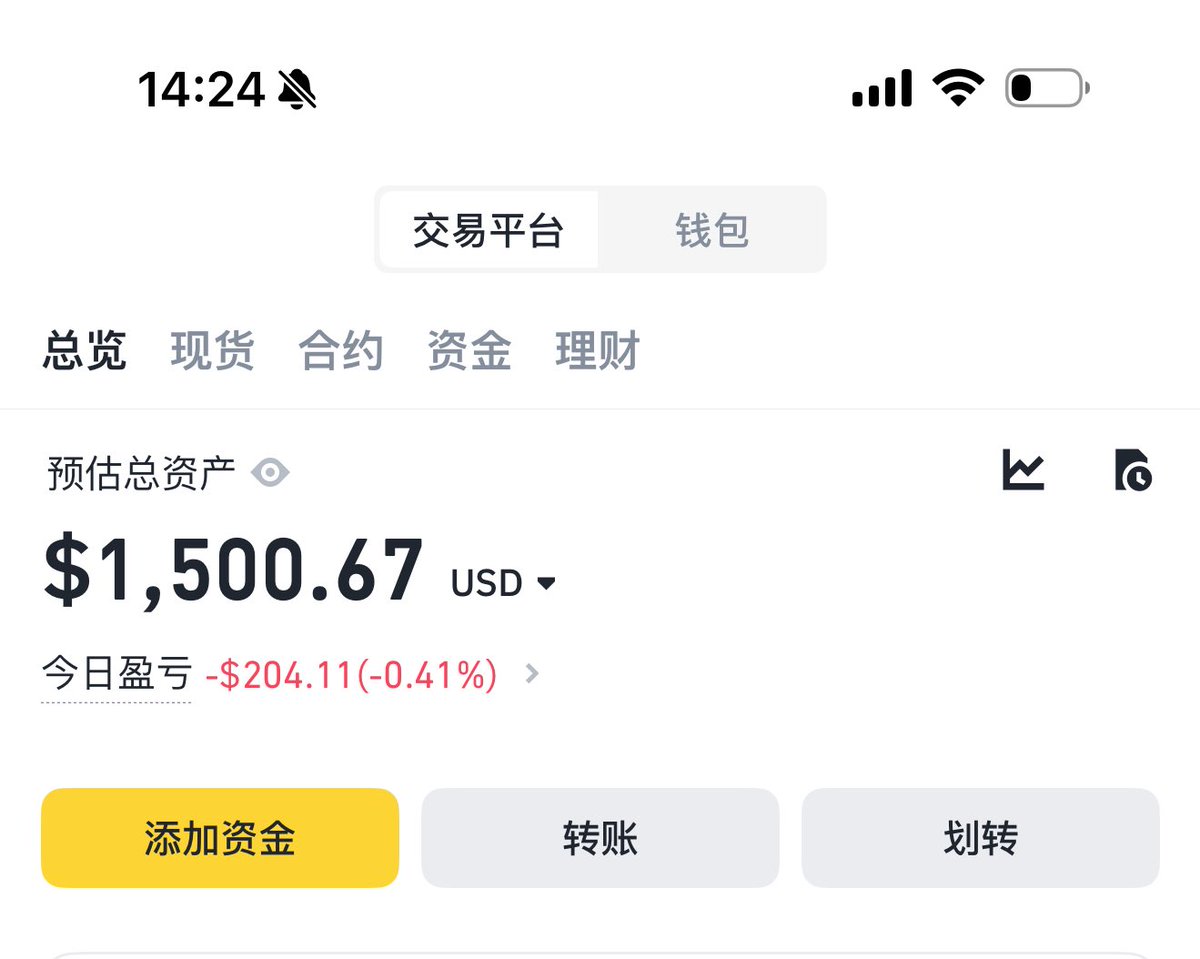Tap the Wi-Fi status icon
Viewport: 1200px width, 959px height.
(x=958, y=88)
